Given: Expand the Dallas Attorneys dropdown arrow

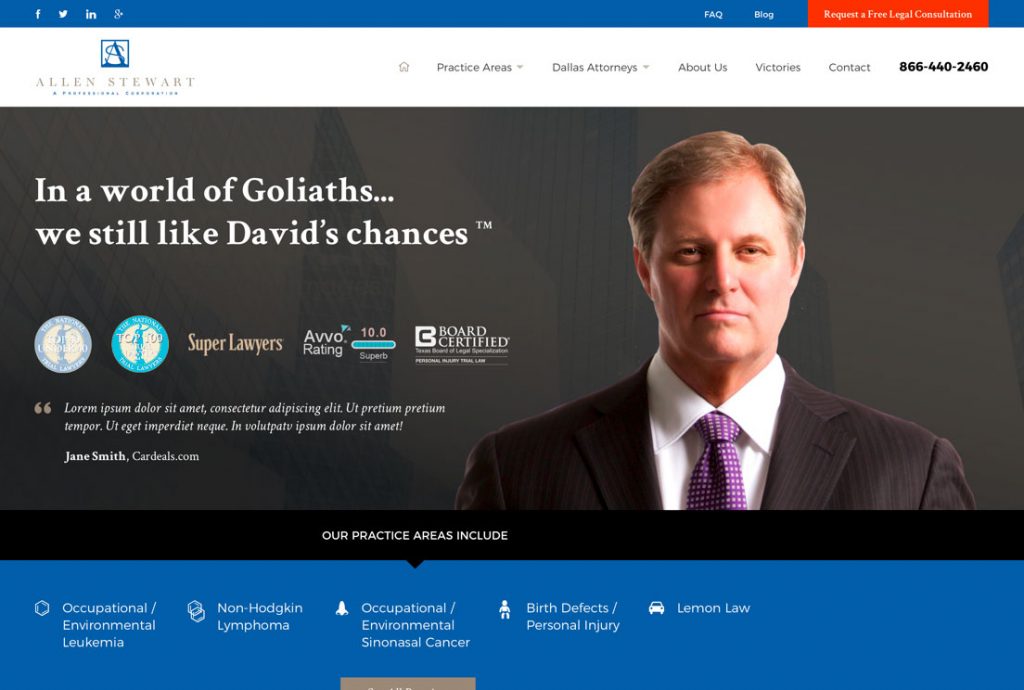Looking at the screenshot, I should coord(646,67).
